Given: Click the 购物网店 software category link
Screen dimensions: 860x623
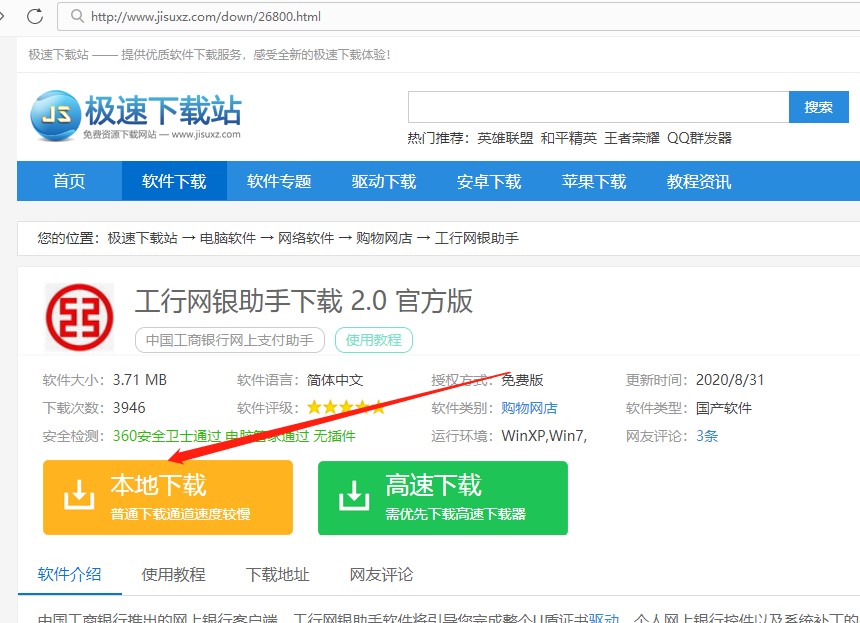Looking at the screenshot, I should coord(529,408).
